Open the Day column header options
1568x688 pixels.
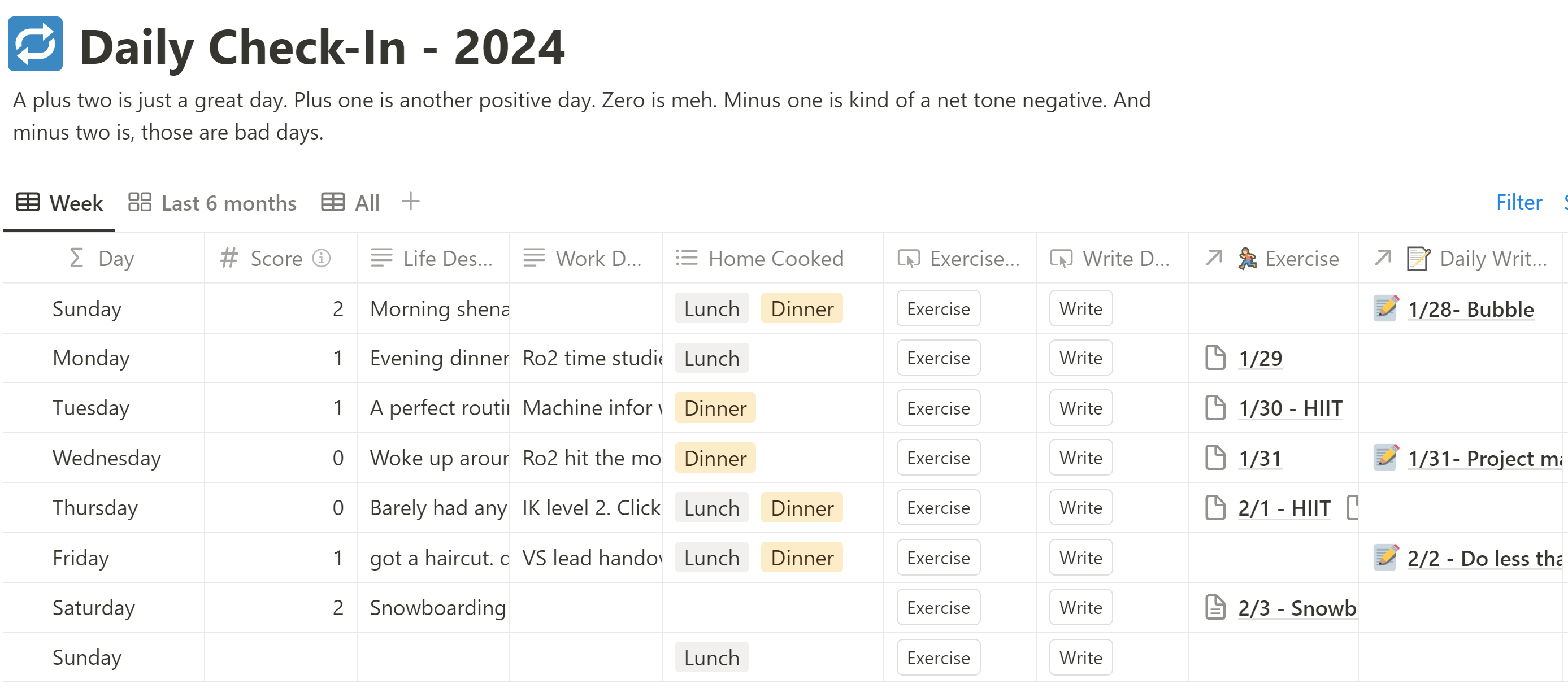(x=116, y=259)
